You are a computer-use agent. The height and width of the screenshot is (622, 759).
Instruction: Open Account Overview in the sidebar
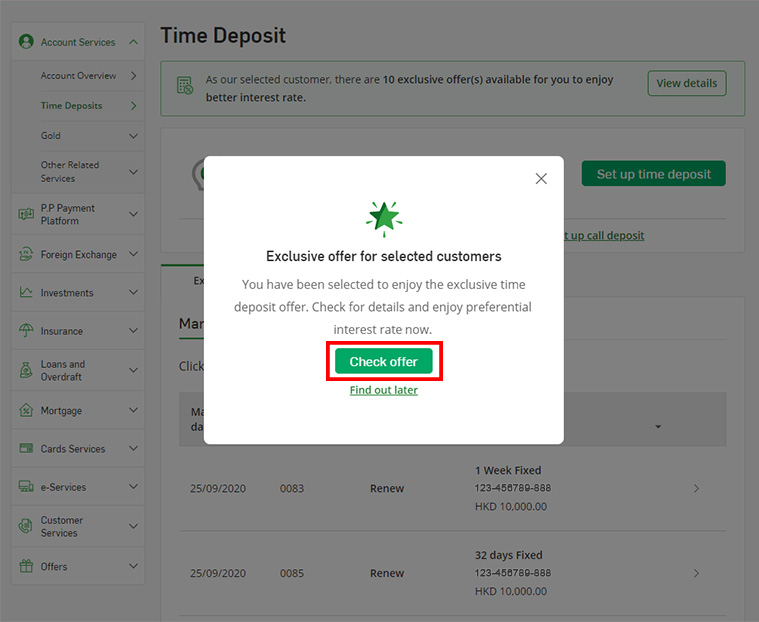tap(78, 76)
